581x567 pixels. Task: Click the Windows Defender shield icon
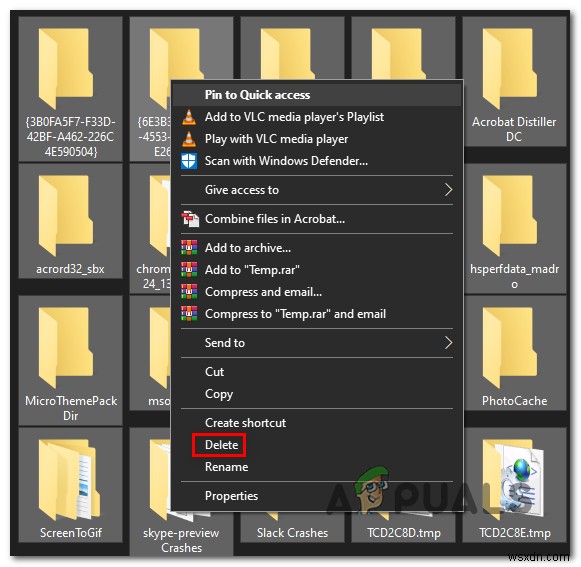189,161
